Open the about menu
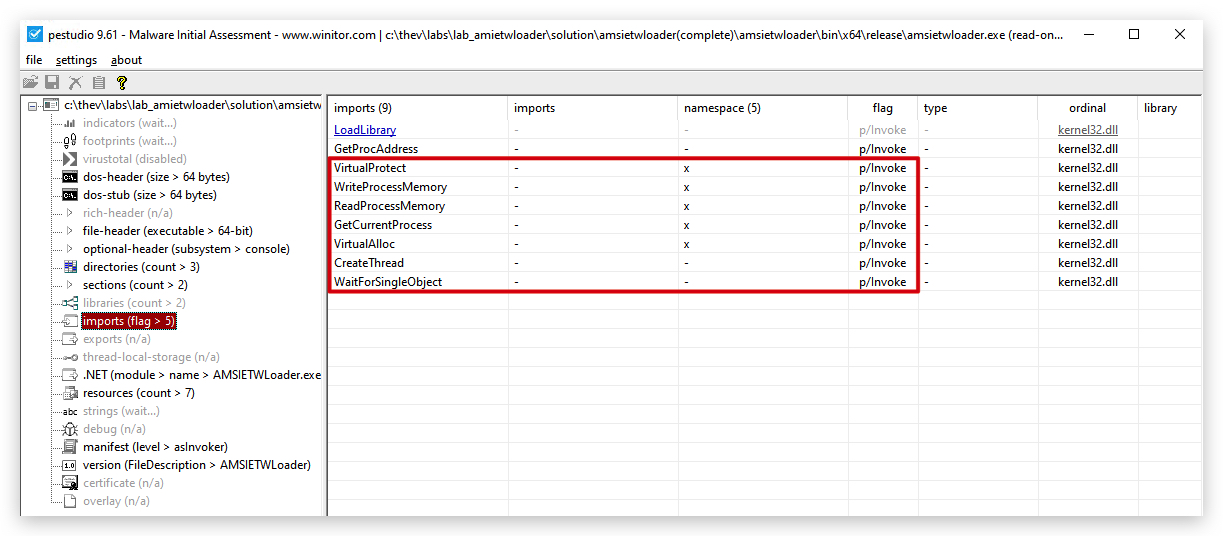The image size is (1223, 536). (x=126, y=60)
